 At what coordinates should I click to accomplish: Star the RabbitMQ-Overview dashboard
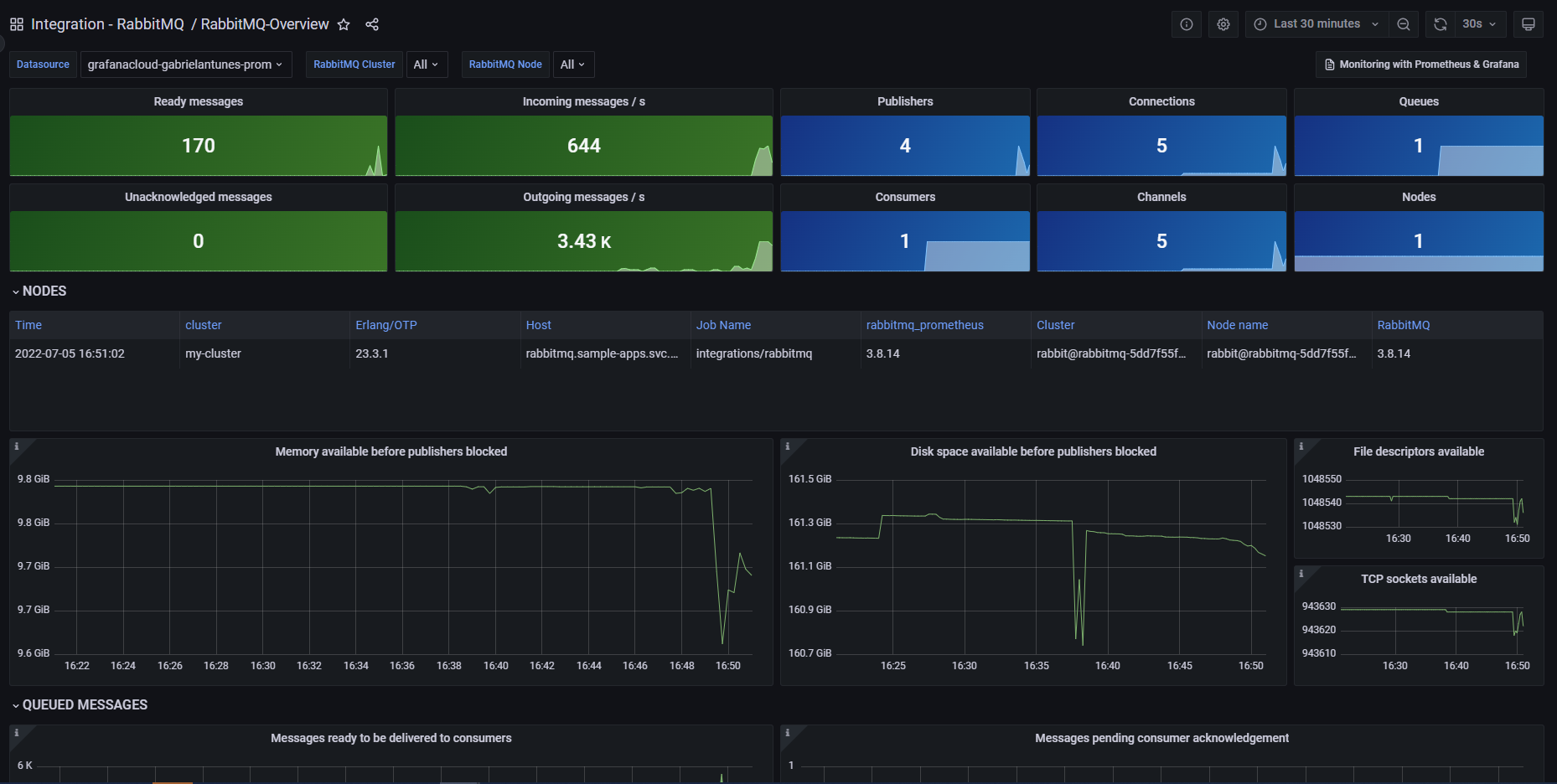point(344,24)
